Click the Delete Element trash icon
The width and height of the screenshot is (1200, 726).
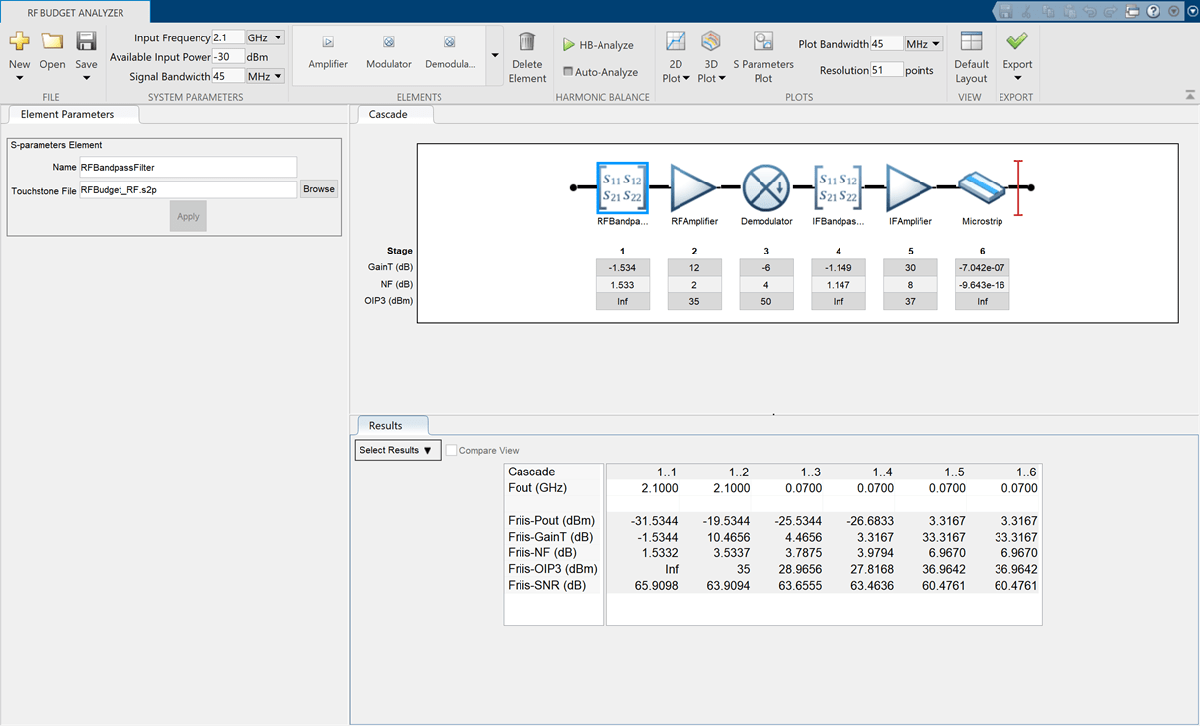(x=527, y=42)
